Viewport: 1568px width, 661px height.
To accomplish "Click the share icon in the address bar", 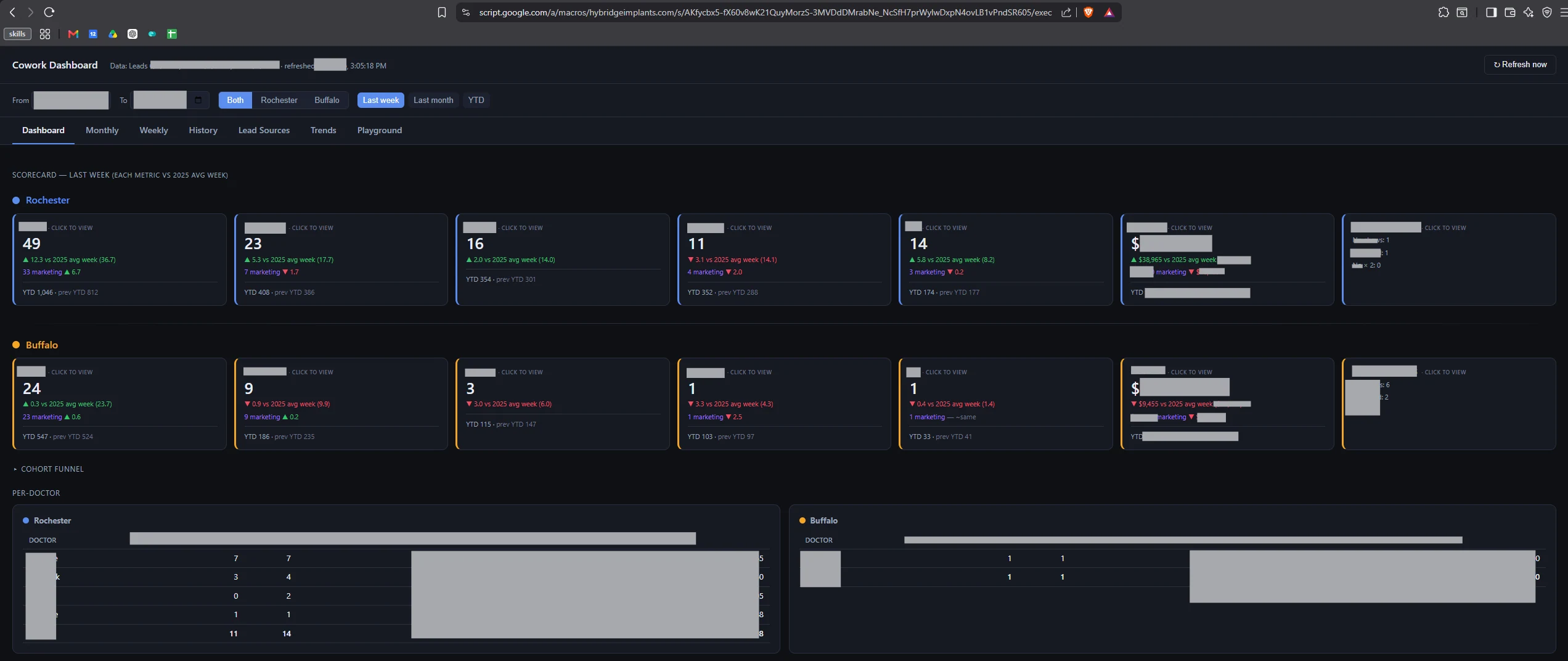I will point(1066,12).
